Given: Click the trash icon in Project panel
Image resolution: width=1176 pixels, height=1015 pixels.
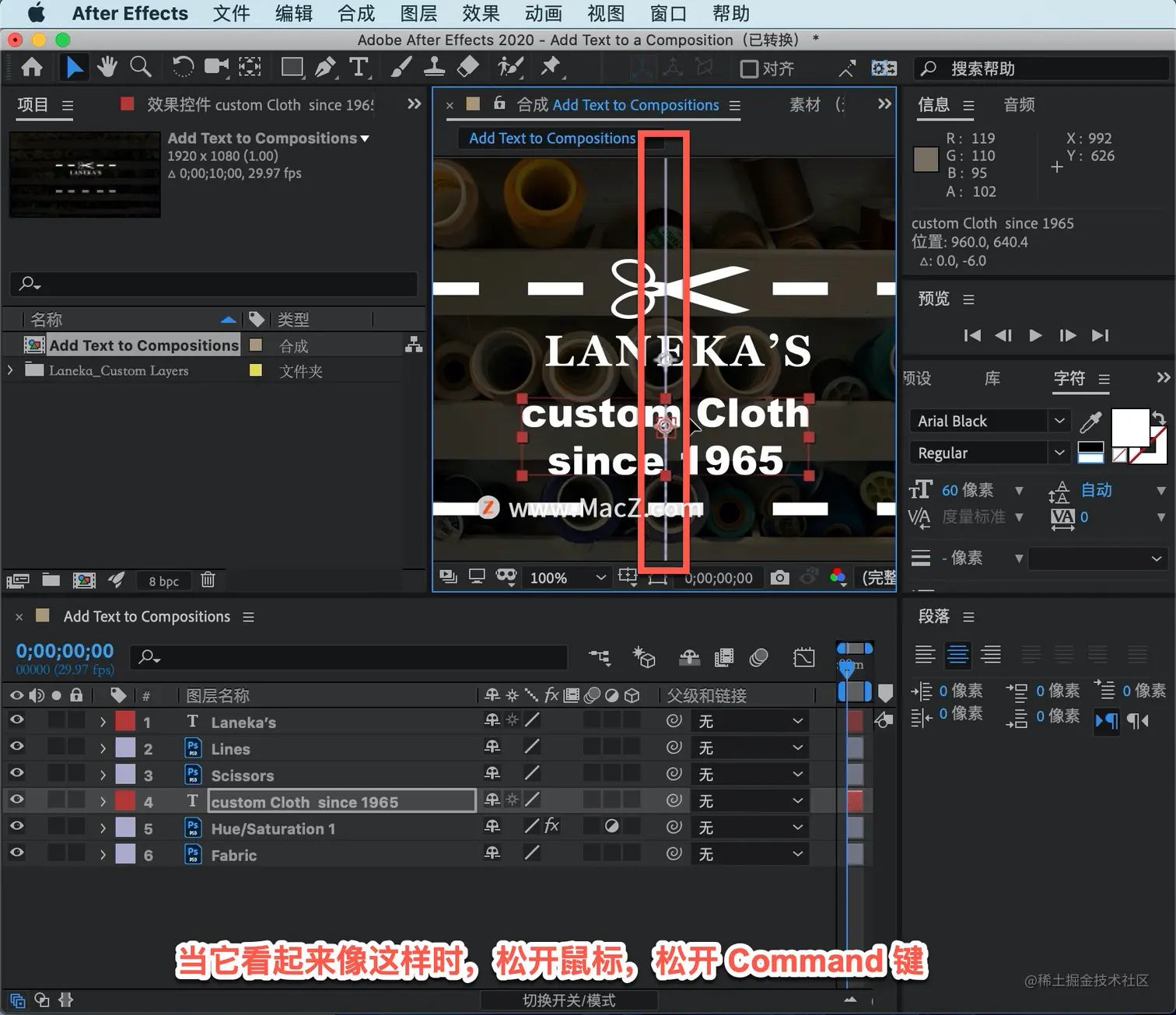Looking at the screenshot, I should [208, 579].
